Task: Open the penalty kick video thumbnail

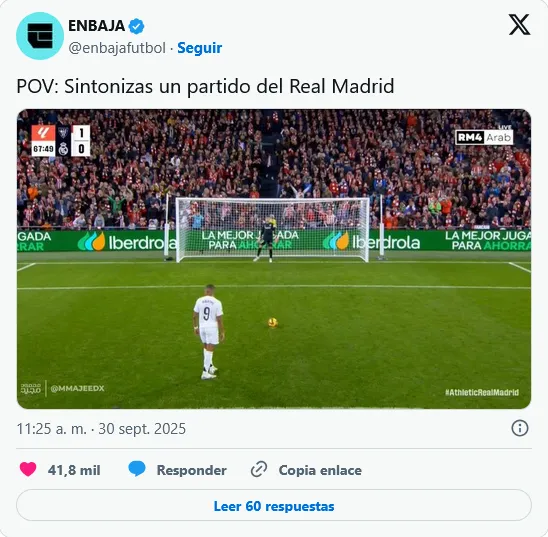Action: tap(274, 259)
